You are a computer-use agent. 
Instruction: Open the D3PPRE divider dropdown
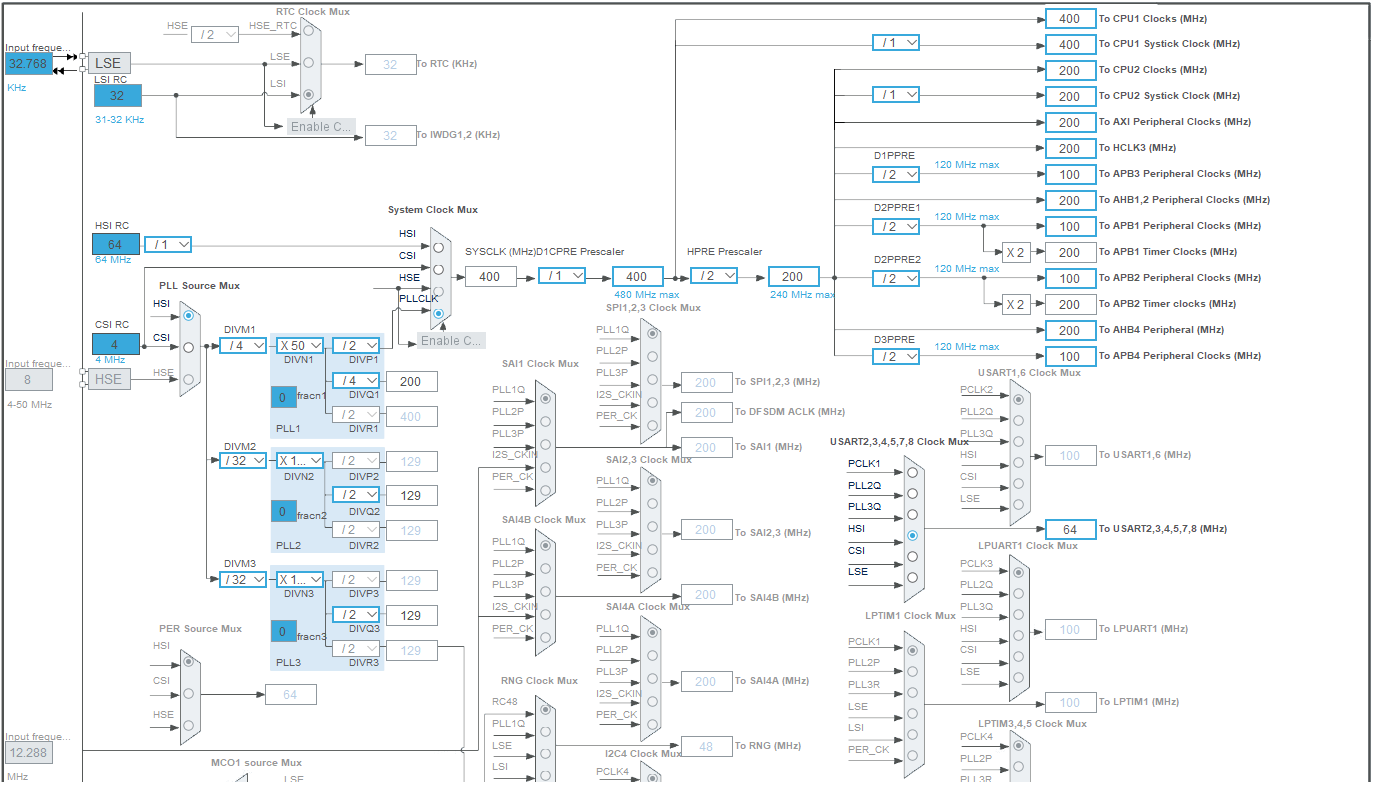pos(896,356)
